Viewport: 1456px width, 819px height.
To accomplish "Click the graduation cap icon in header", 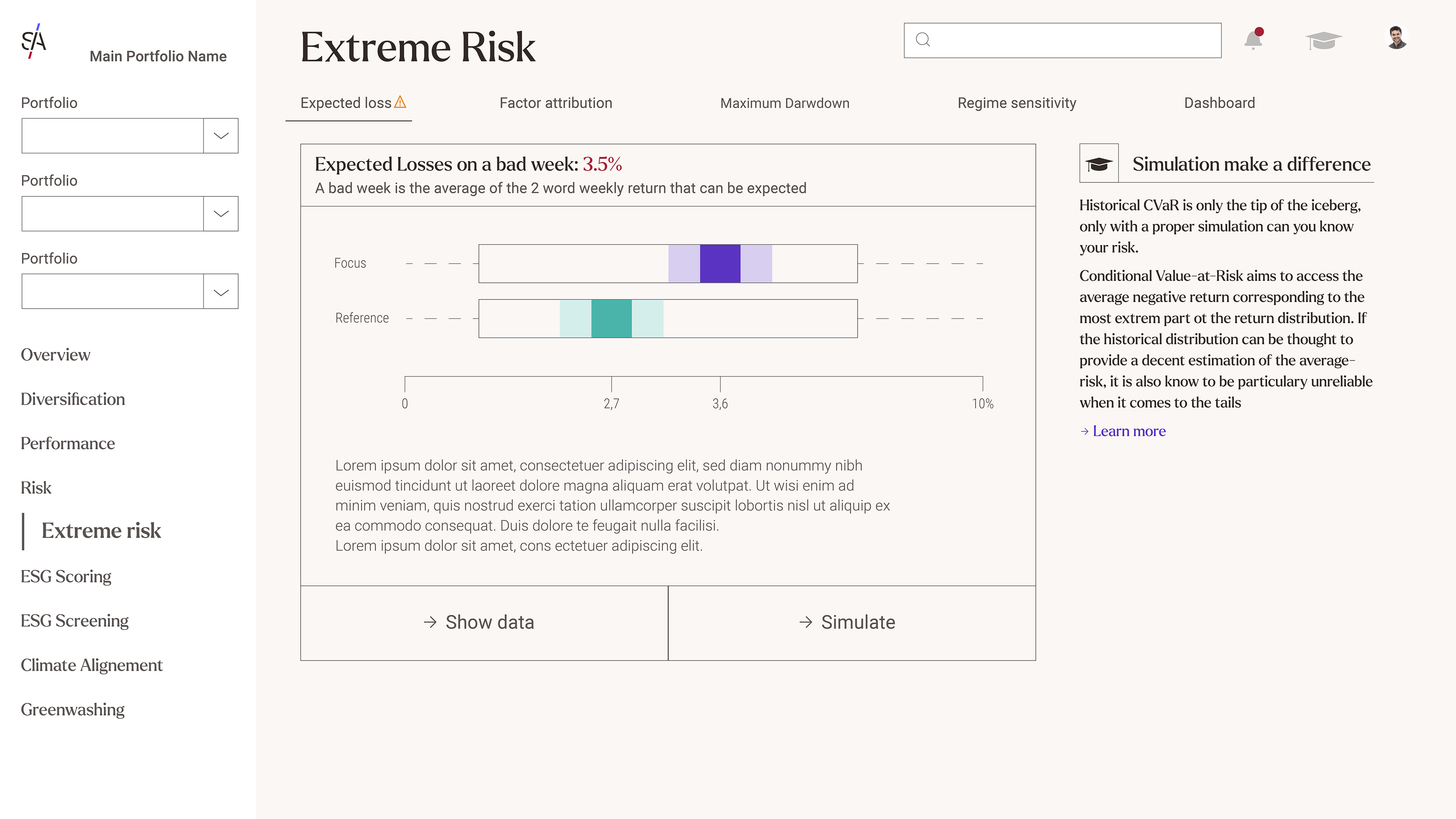I will click(x=1323, y=41).
